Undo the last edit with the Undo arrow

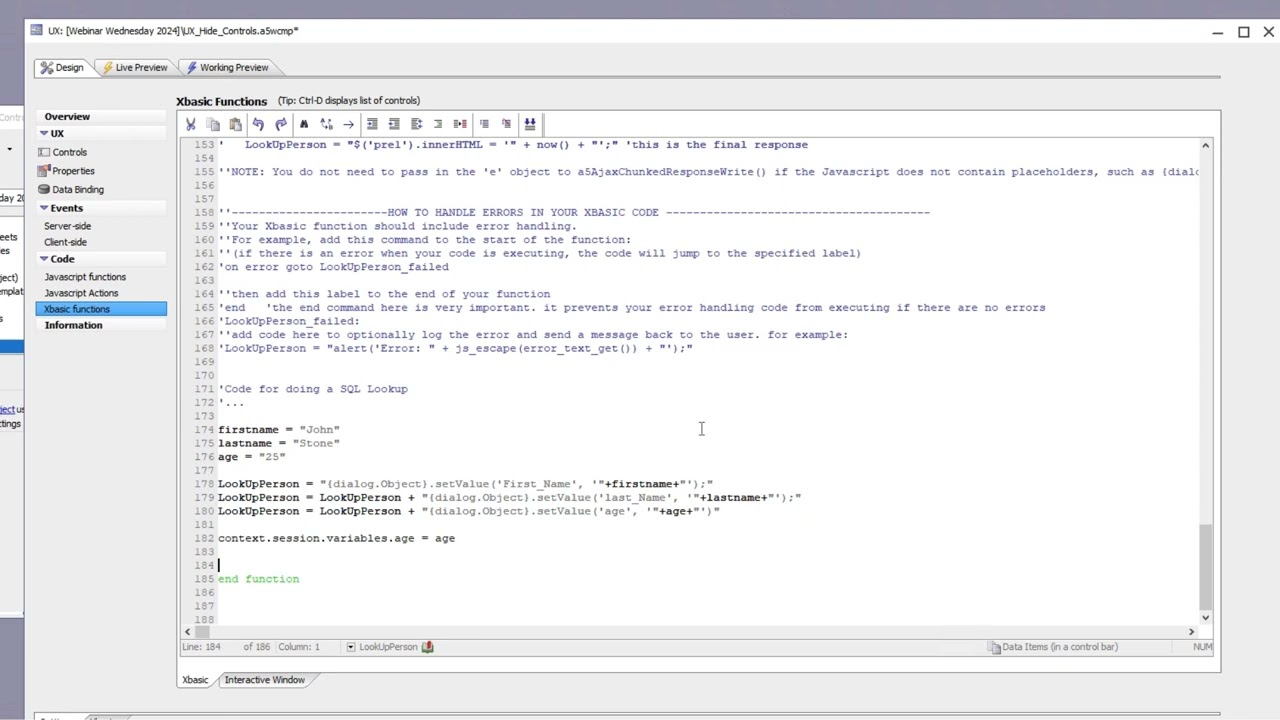point(258,124)
